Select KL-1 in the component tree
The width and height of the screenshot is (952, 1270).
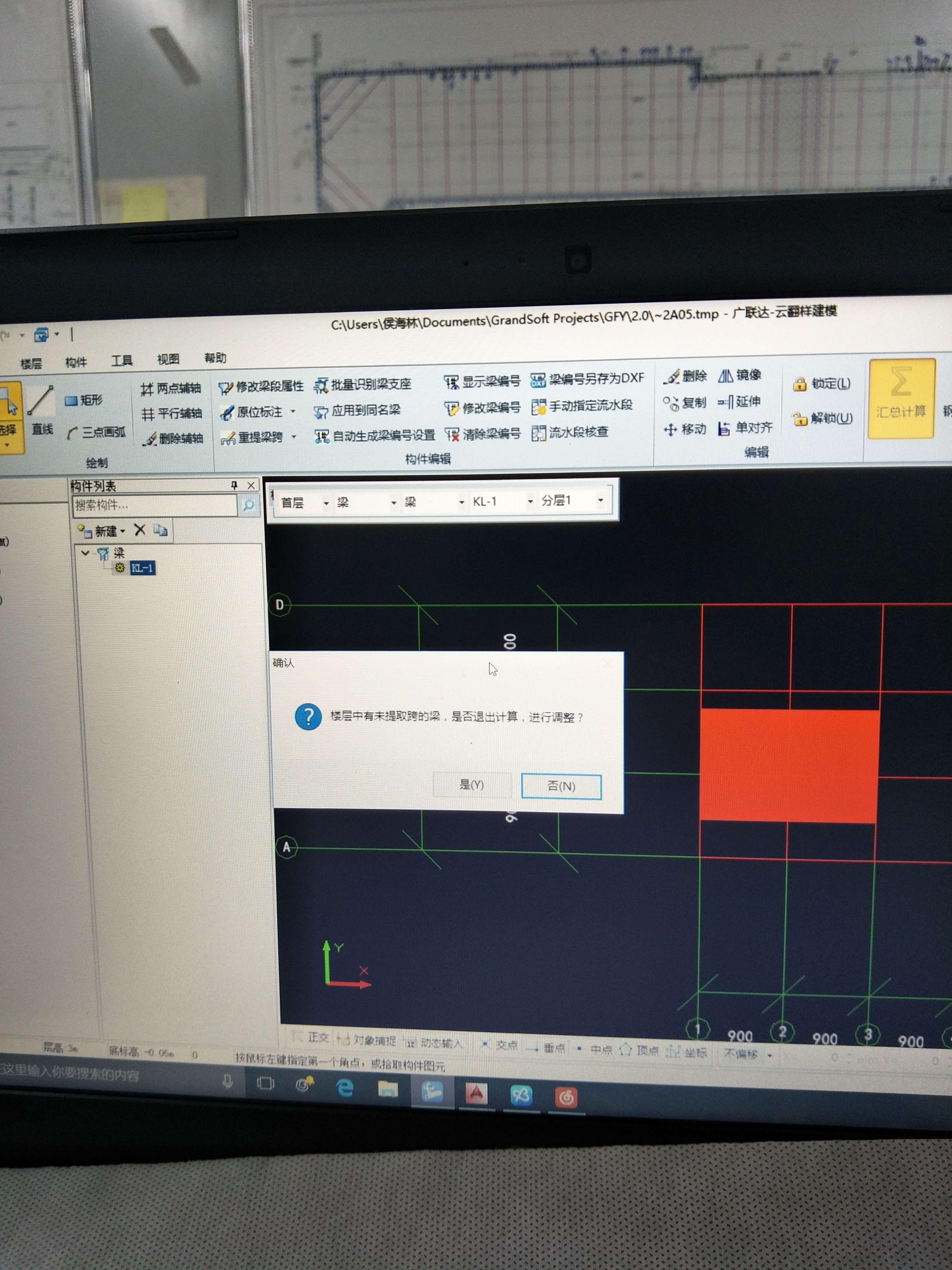click(x=142, y=568)
